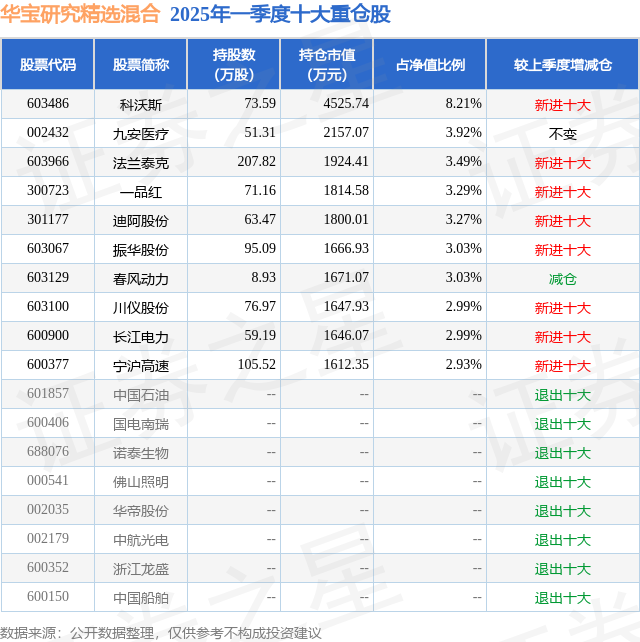Select stock code 601857
Screen dimensions: 640x642
coord(48,394)
